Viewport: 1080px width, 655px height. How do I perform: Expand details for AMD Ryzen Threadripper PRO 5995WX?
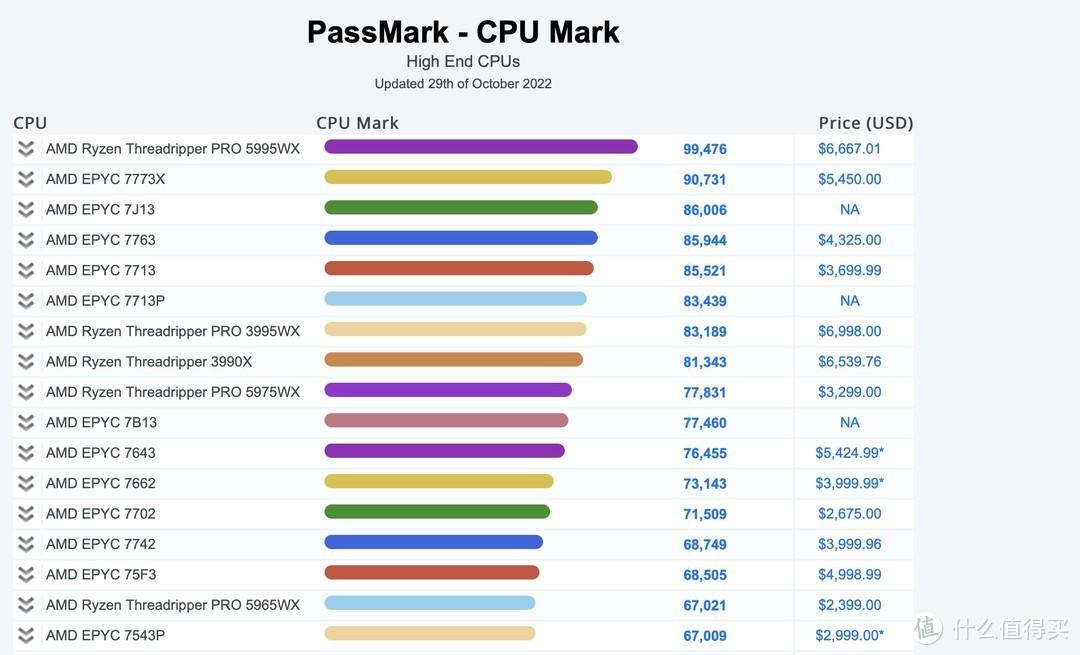[26, 149]
